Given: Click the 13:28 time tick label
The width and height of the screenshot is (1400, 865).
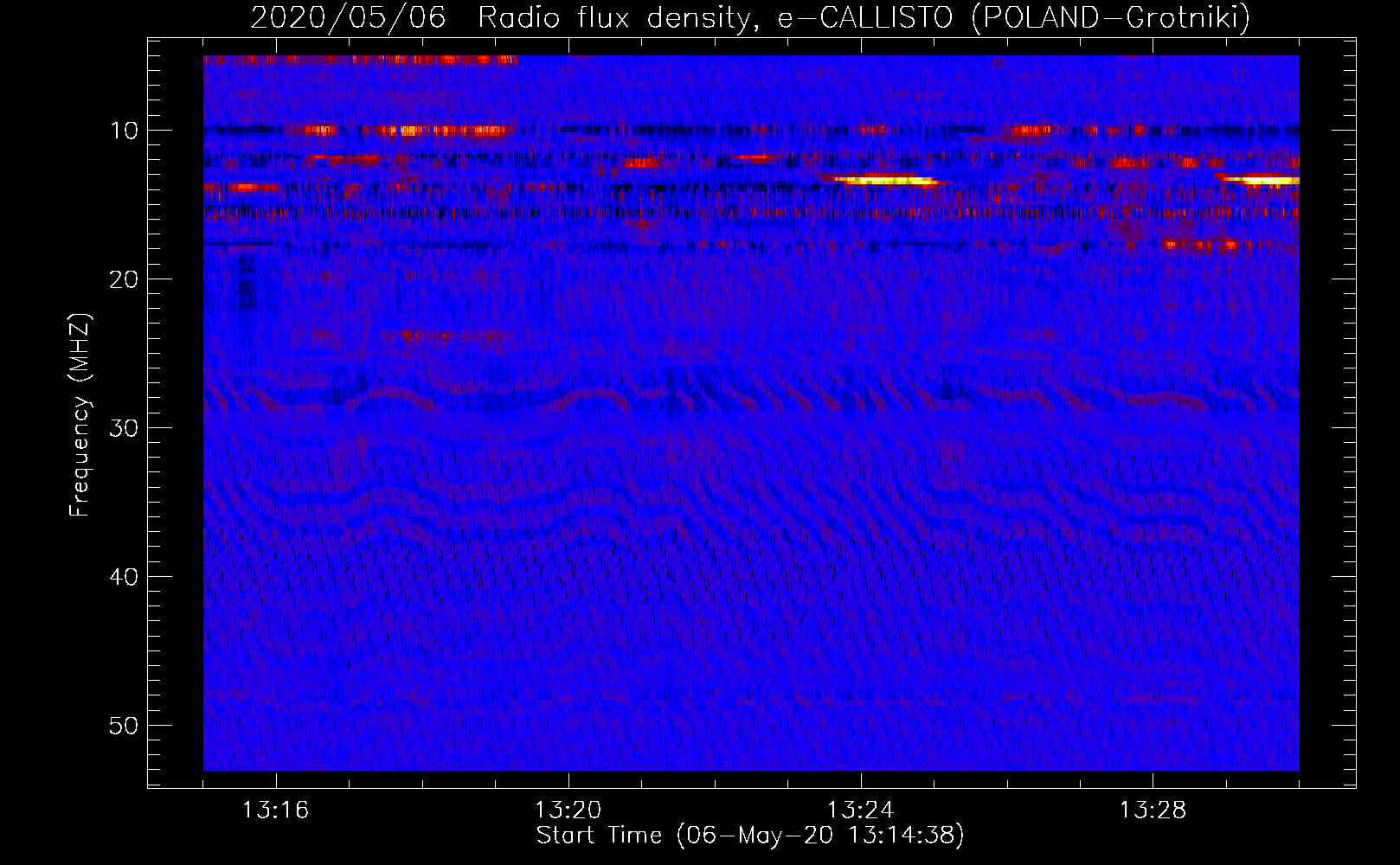Looking at the screenshot, I should pos(1153,811).
